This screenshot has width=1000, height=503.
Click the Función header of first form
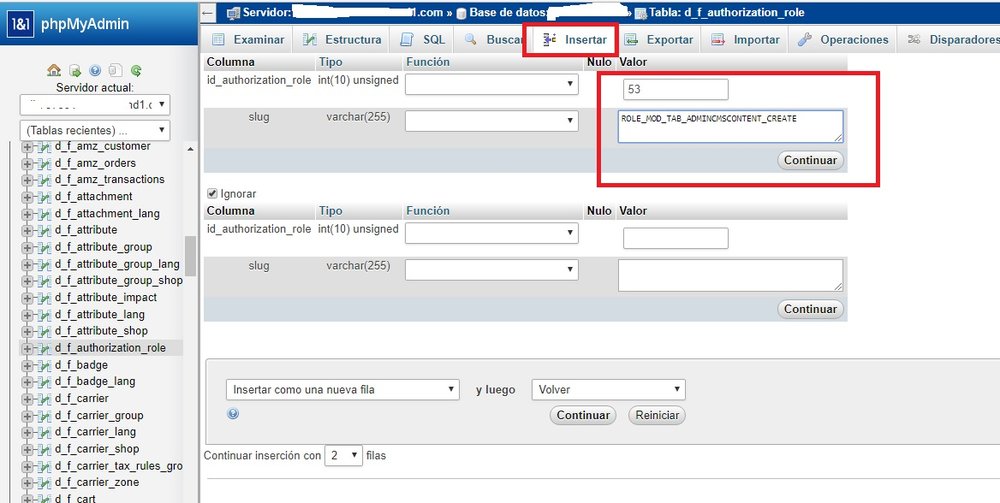click(428, 62)
